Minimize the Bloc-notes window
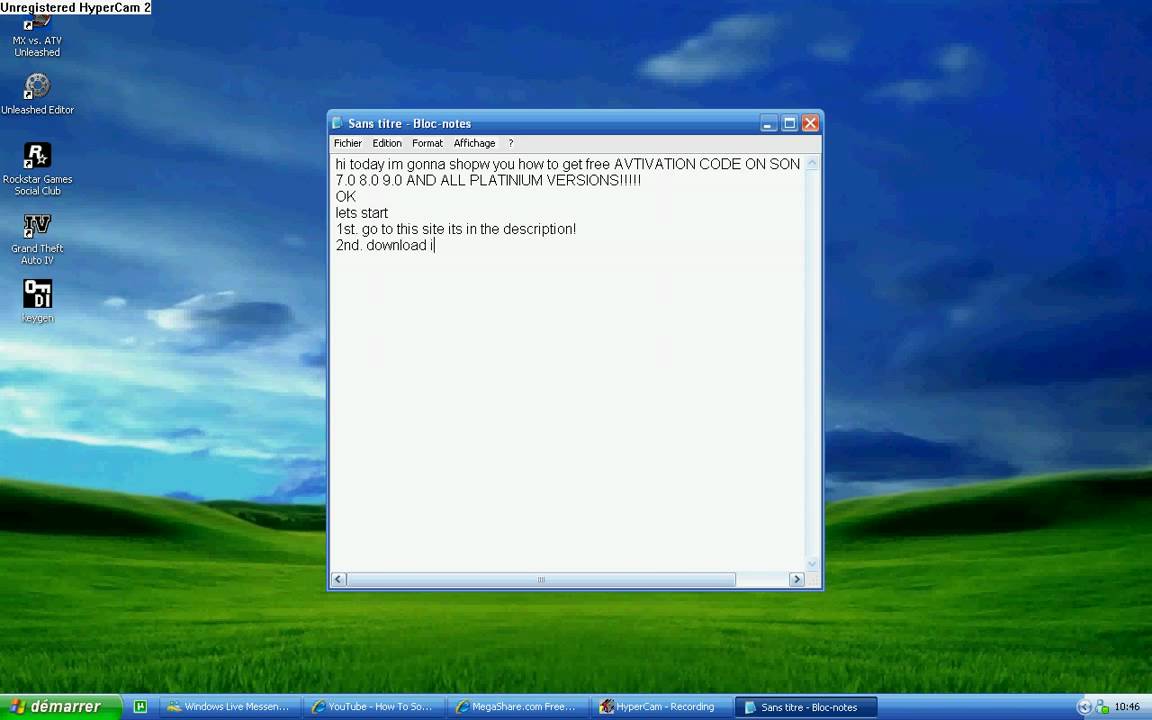 click(768, 123)
